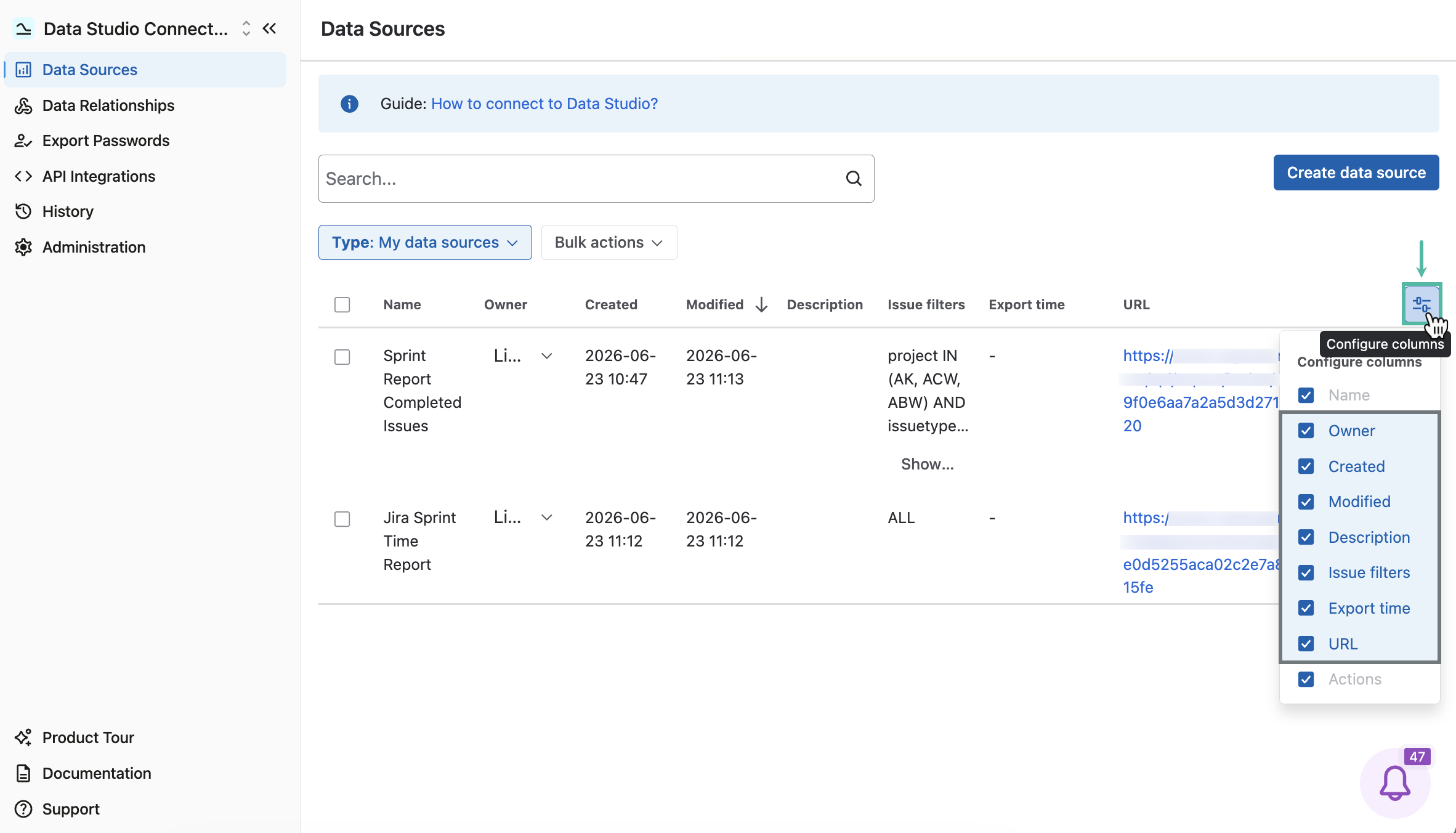Viewport: 1456px width, 833px height.
Task: Click the magnifier icon in the search box
Action: (854, 179)
